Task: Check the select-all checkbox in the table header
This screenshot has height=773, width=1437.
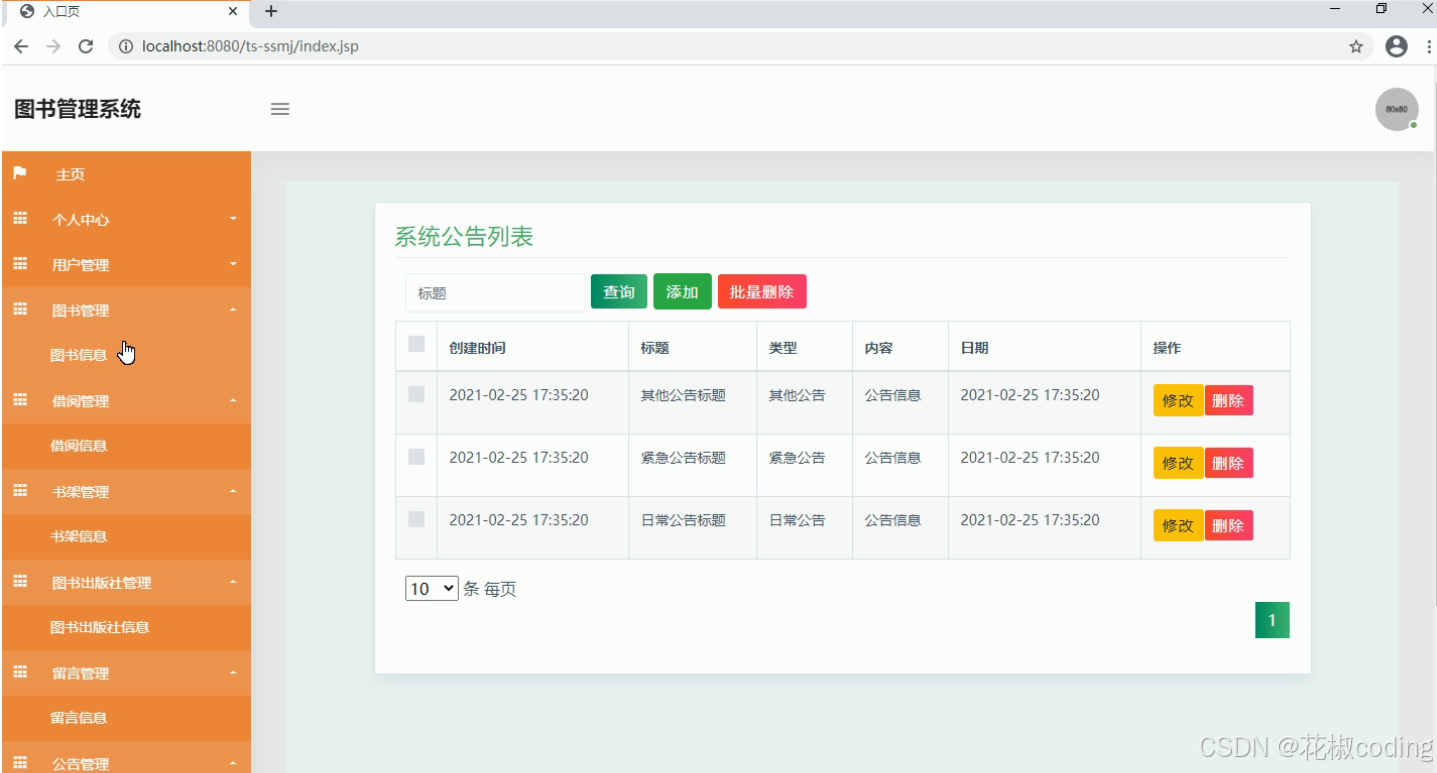Action: click(x=416, y=340)
